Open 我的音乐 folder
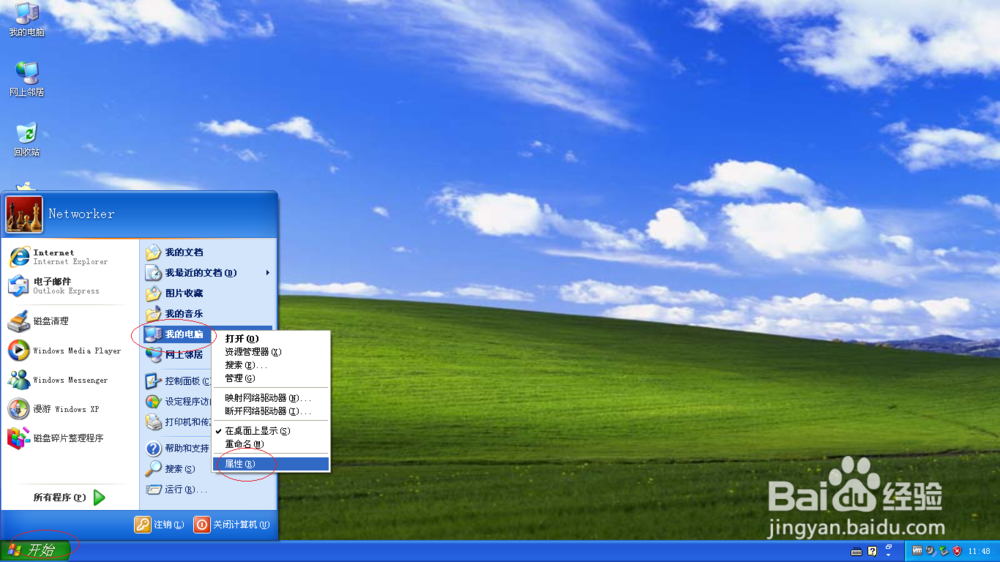This screenshot has height=562, width=1000. point(209,313)
